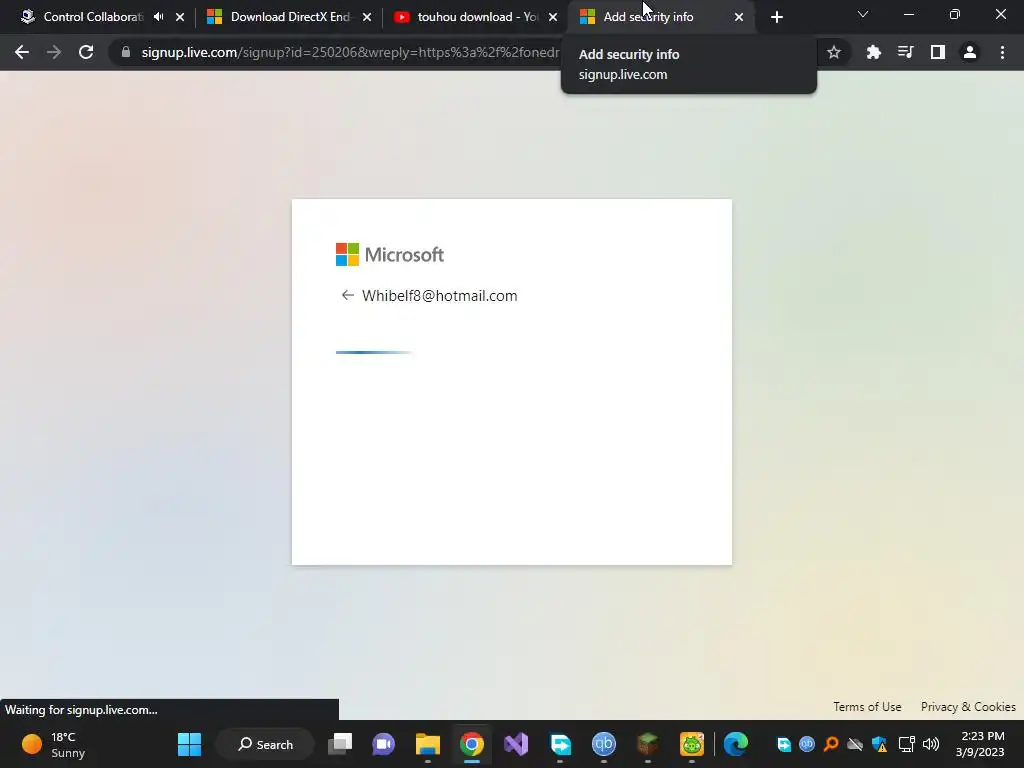Navigate back with browser back arrow
This screenshot has width=1024, height=768.
tap(22, 52)
